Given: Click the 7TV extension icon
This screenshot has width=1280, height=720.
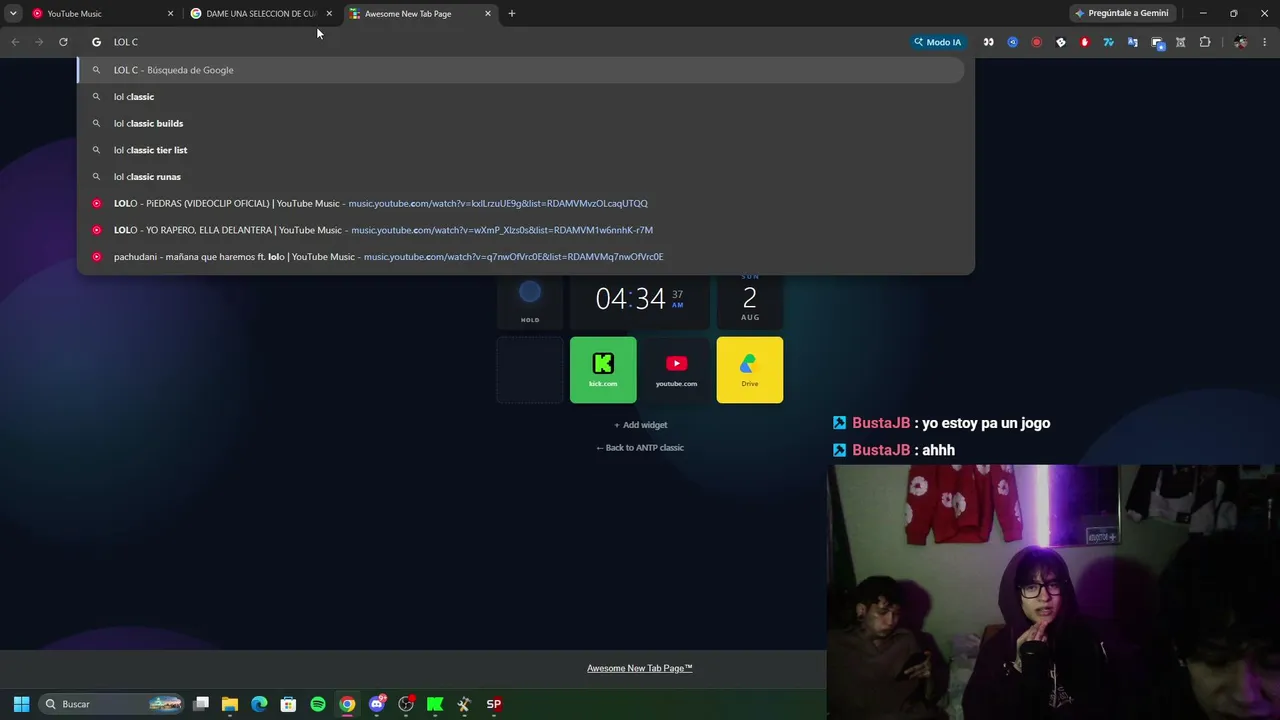Looking at the screenshot, I should (x=1108, y=42).
